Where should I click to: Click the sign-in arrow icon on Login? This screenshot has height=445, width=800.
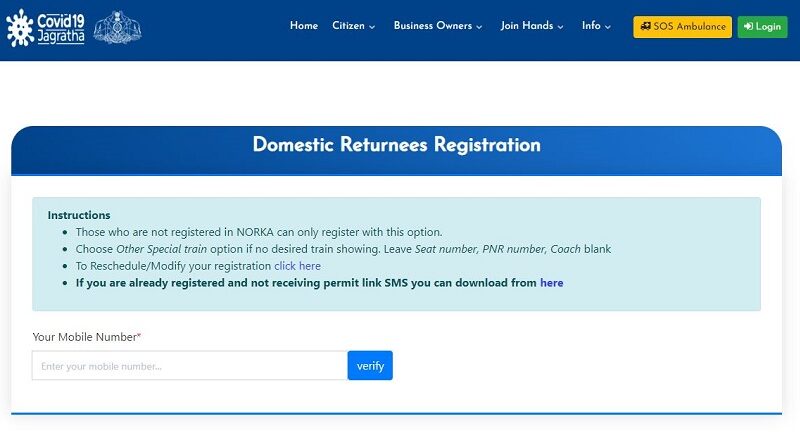point(748,27)
